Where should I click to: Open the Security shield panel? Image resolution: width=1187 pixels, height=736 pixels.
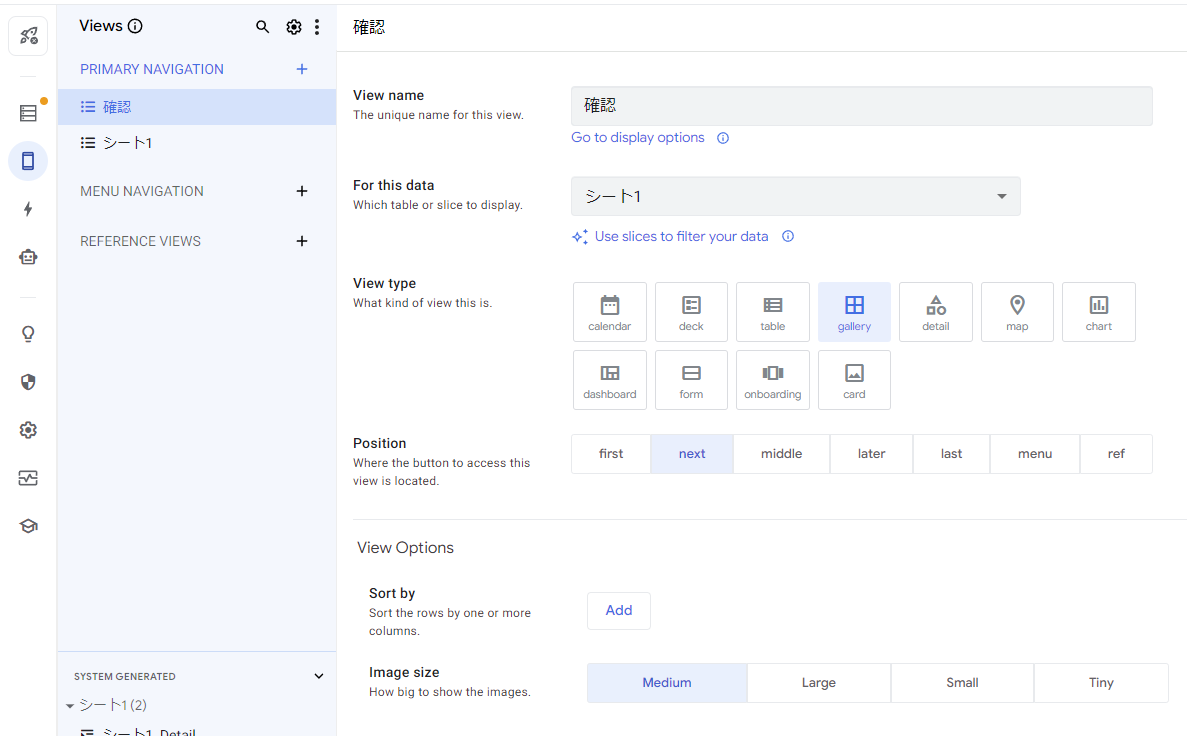point(27,382)
